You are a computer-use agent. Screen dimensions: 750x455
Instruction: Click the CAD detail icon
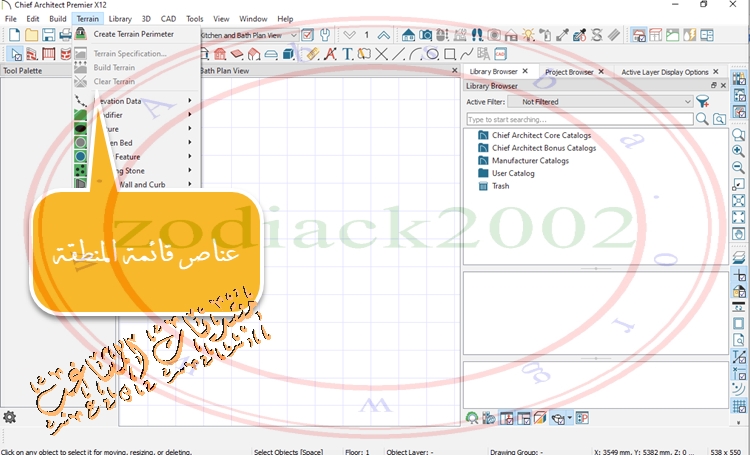tap(500, 54)
